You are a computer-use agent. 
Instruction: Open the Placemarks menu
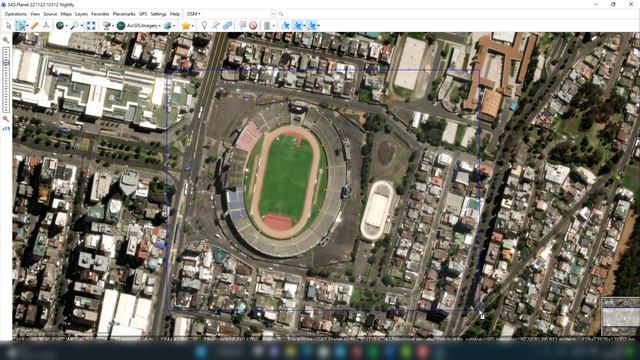click(x=124, y=14)
